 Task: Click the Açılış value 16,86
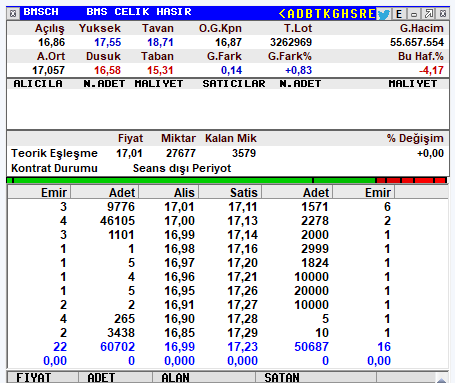[x=52, y=42]
